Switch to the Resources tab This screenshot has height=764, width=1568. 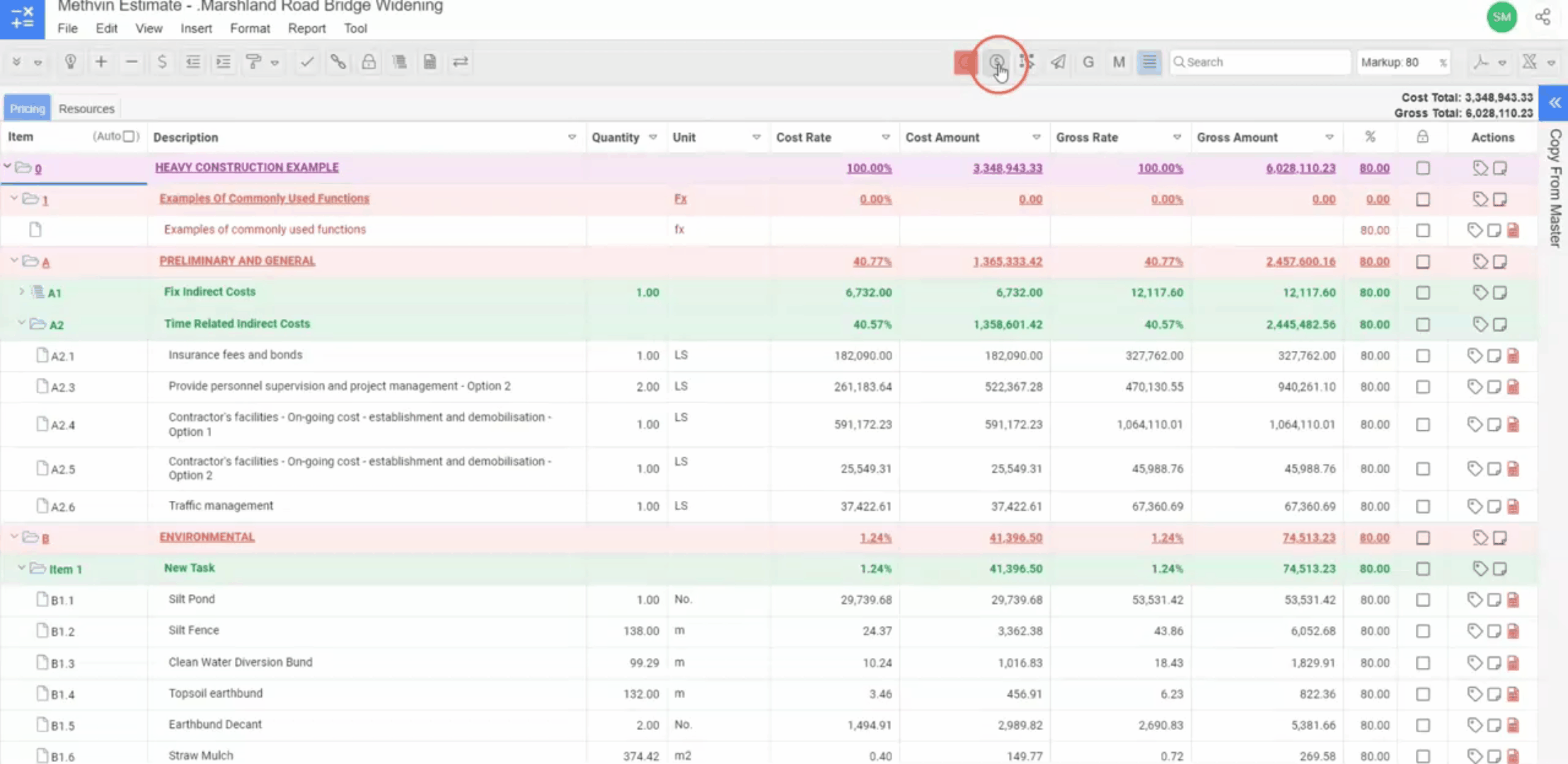pos(86,108)
